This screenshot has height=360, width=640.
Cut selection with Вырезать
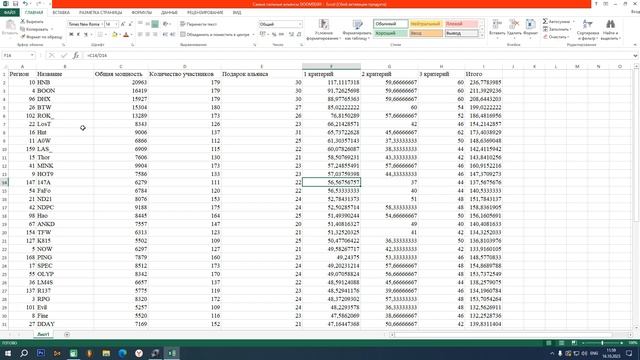click(32, 21)
